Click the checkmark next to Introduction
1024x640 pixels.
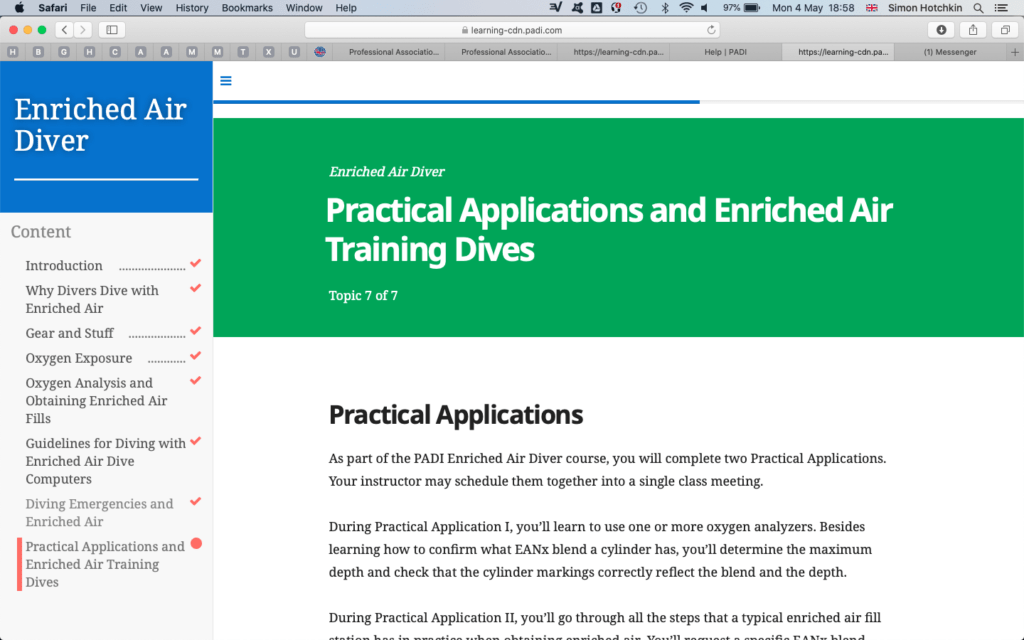(195, 263)
